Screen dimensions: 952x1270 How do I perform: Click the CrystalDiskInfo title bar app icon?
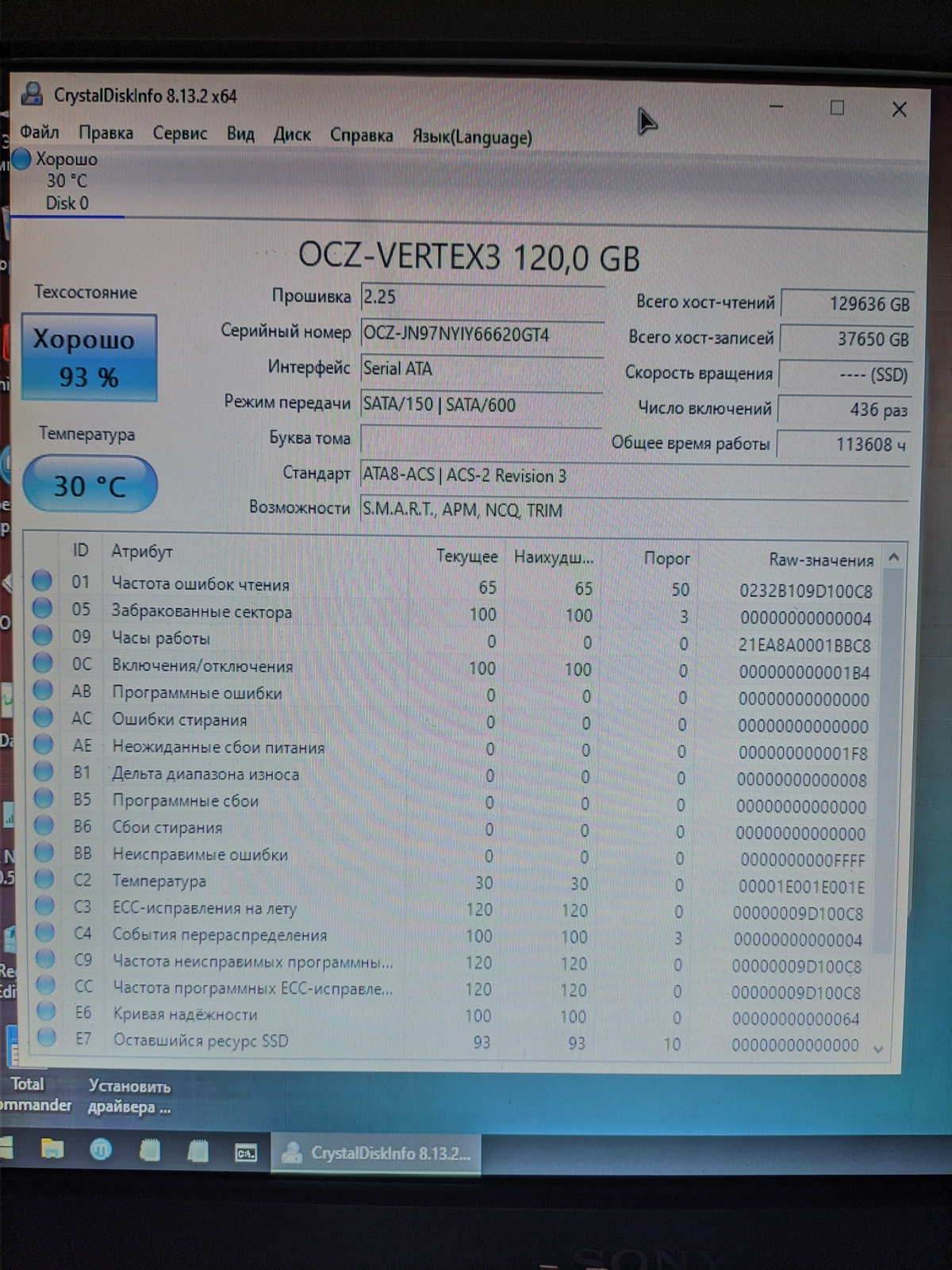point(32,94)
